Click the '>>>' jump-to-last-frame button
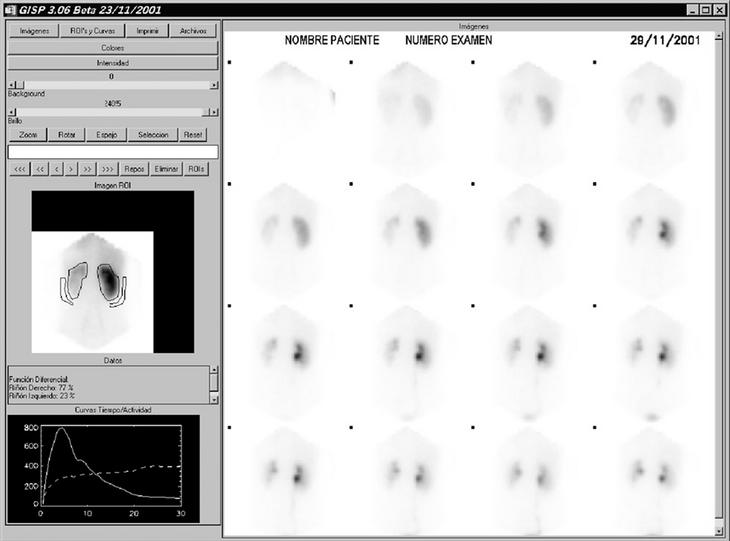Viewport: 730px width, 541px height. [107, 169]
